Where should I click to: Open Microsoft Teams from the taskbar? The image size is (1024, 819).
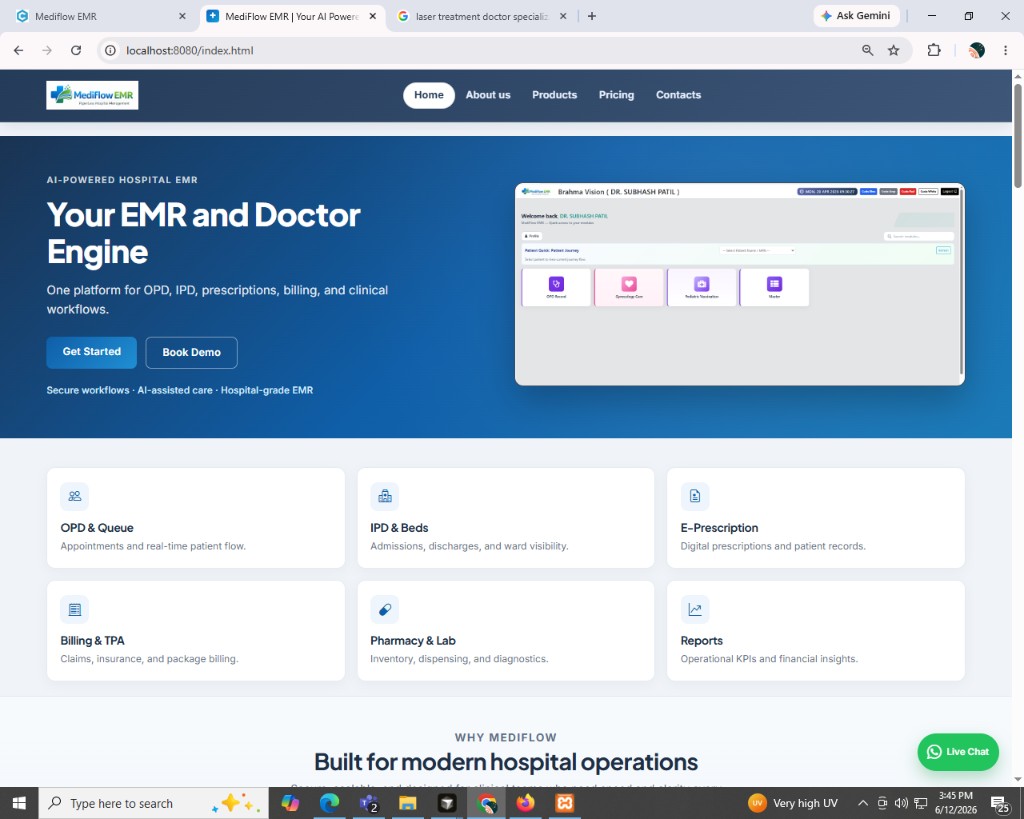pyautogui.click(x=369, y=803)
